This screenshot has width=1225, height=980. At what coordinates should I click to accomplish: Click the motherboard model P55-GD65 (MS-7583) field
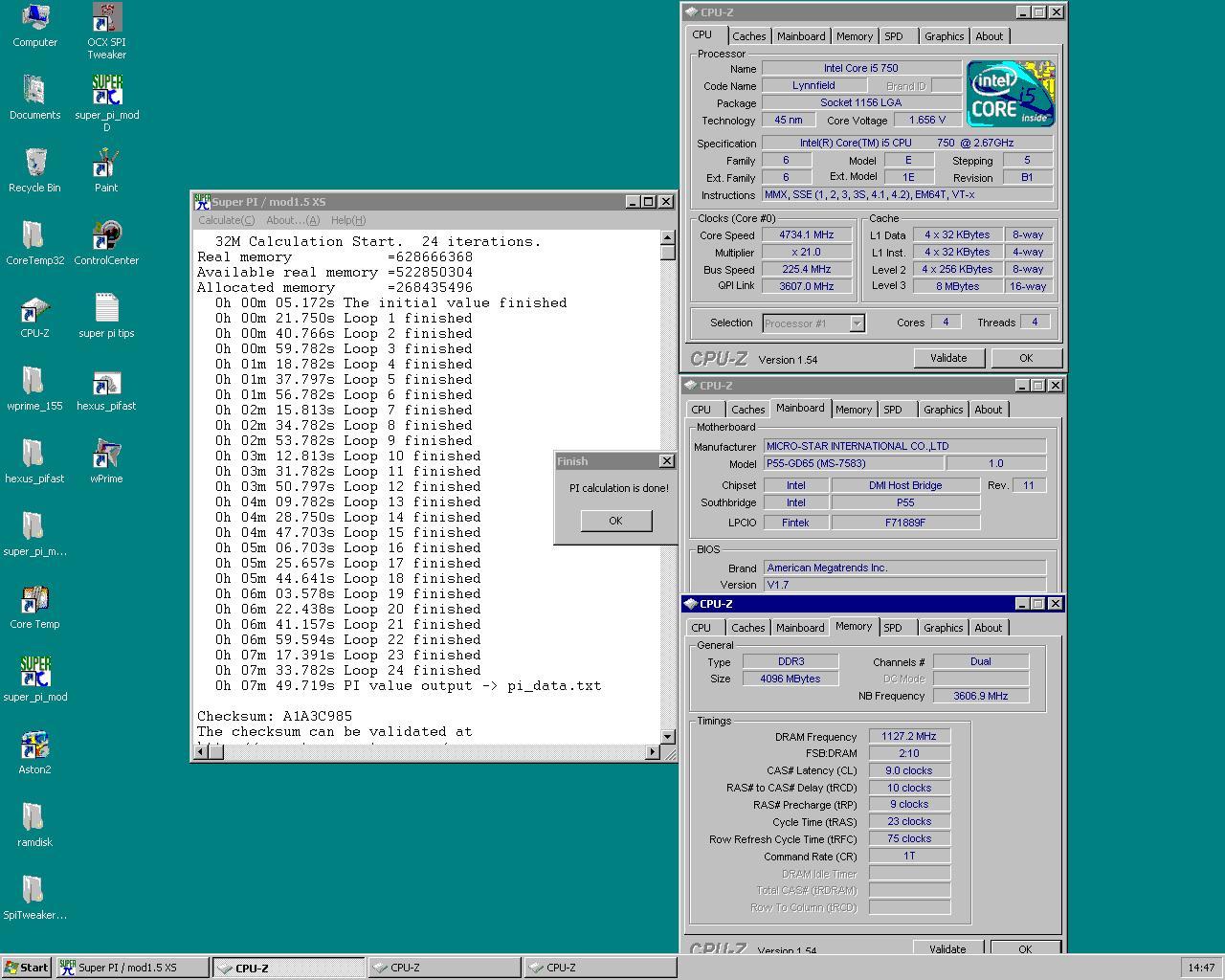854,463
